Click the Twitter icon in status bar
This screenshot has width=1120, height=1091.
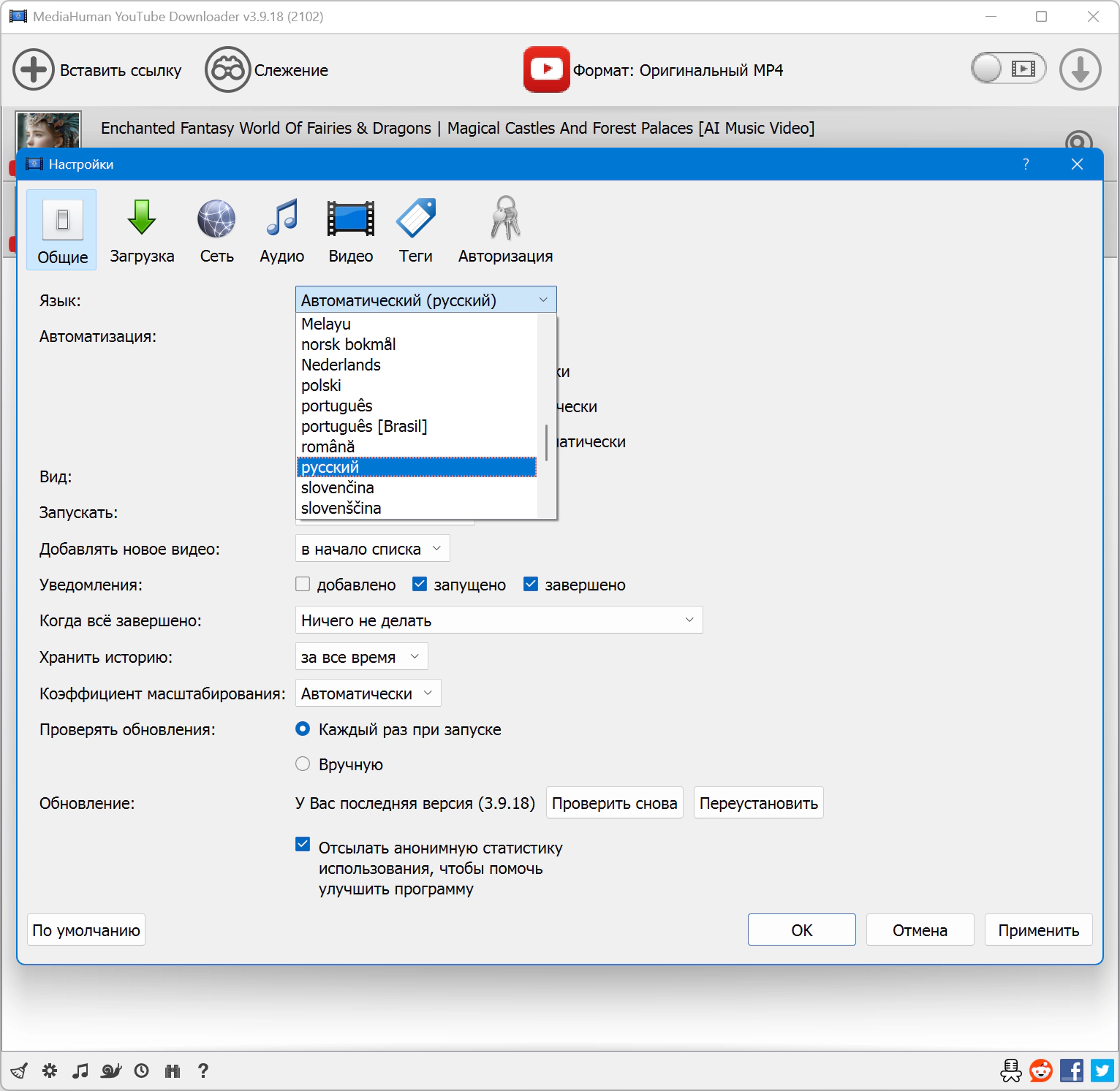pyautogui.click(x=1102, y=1071)
